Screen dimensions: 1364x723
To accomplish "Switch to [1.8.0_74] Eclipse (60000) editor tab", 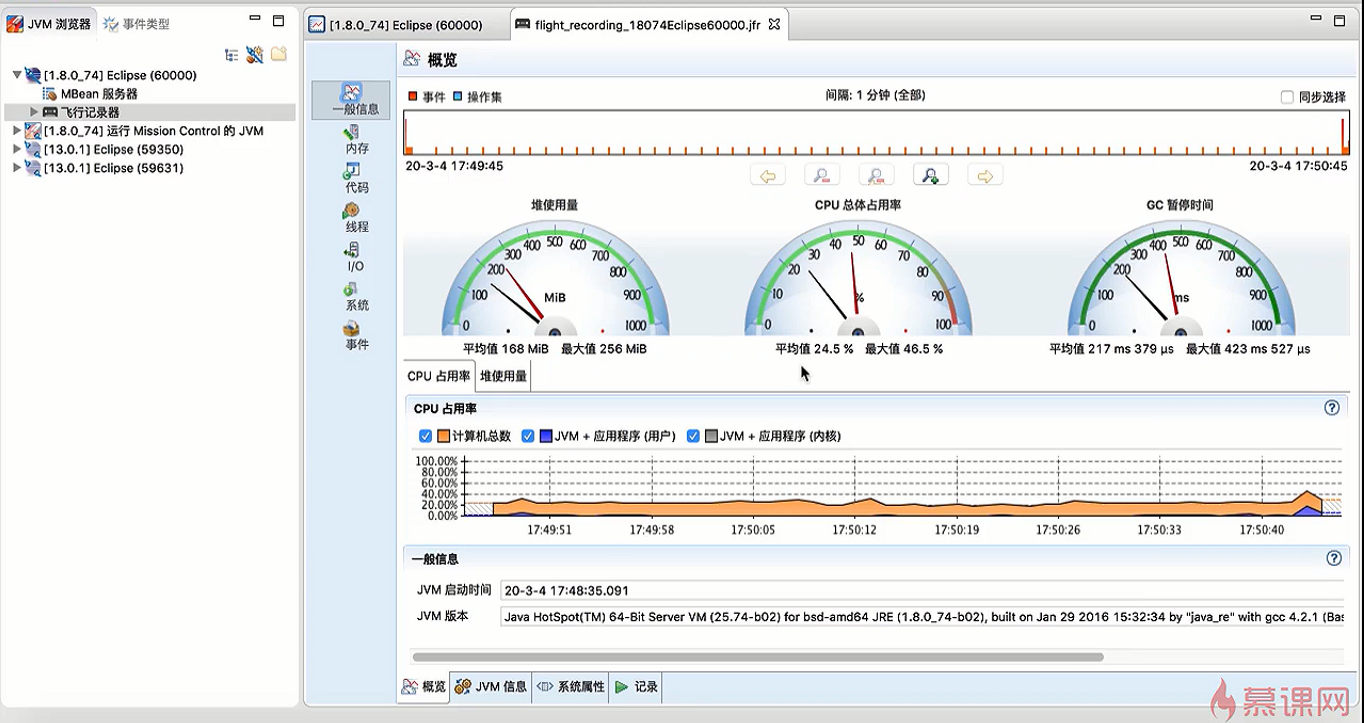I will pos(396,24).
